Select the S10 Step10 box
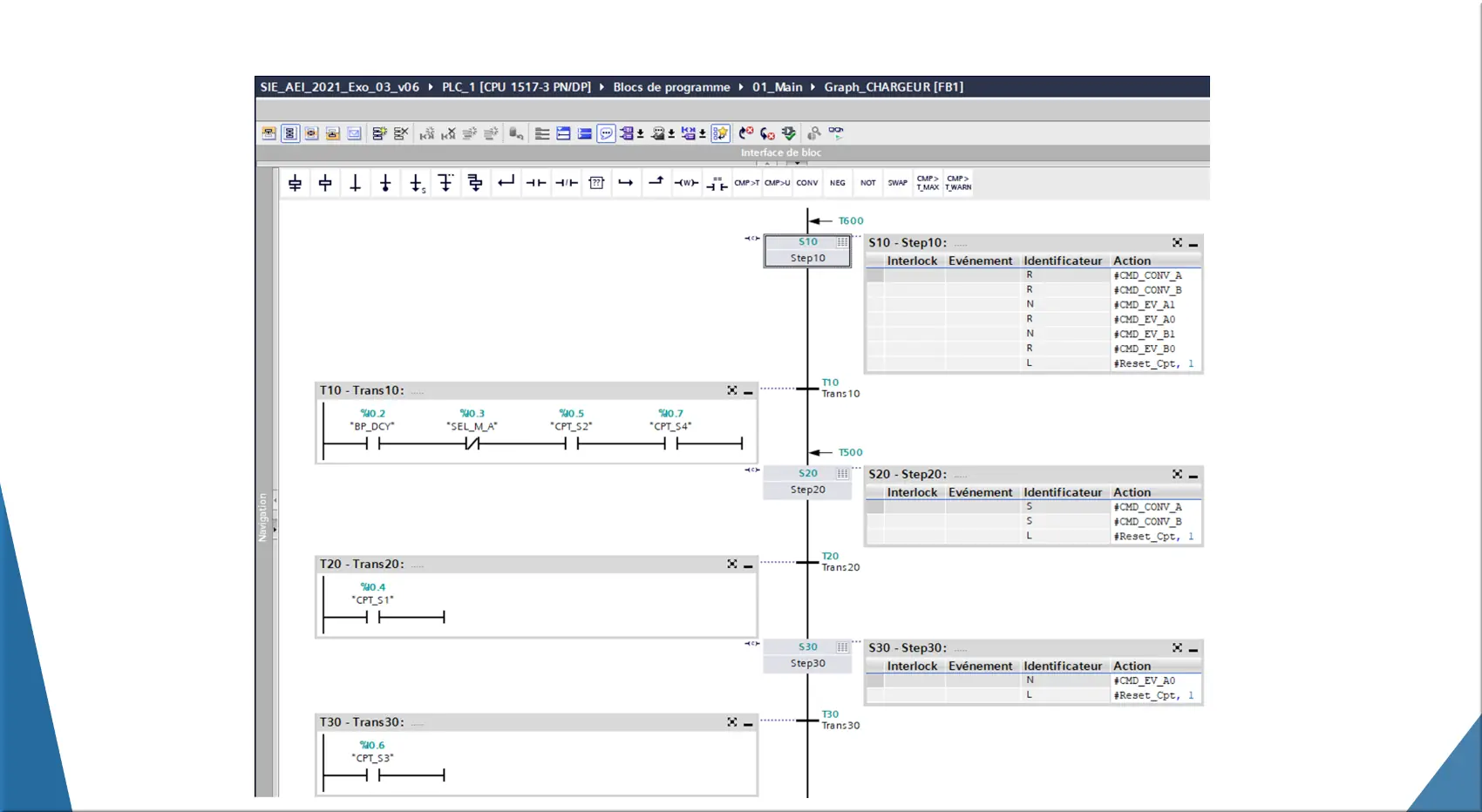 [x=807, y=251]
